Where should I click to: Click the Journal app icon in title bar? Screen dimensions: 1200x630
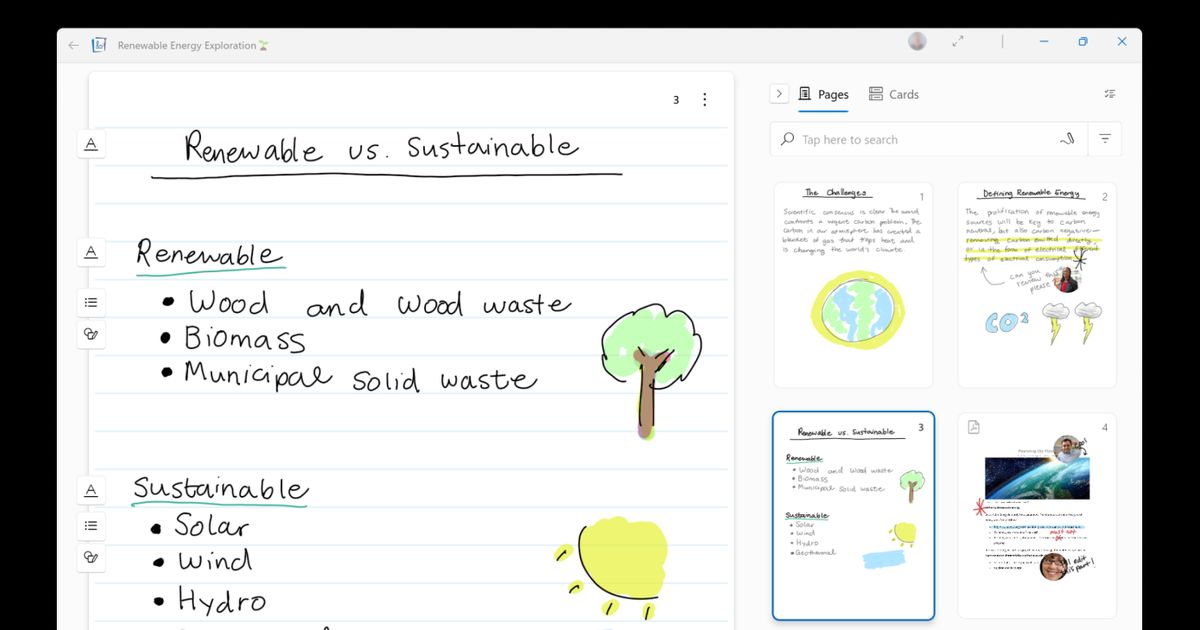[x=99, y=45]
